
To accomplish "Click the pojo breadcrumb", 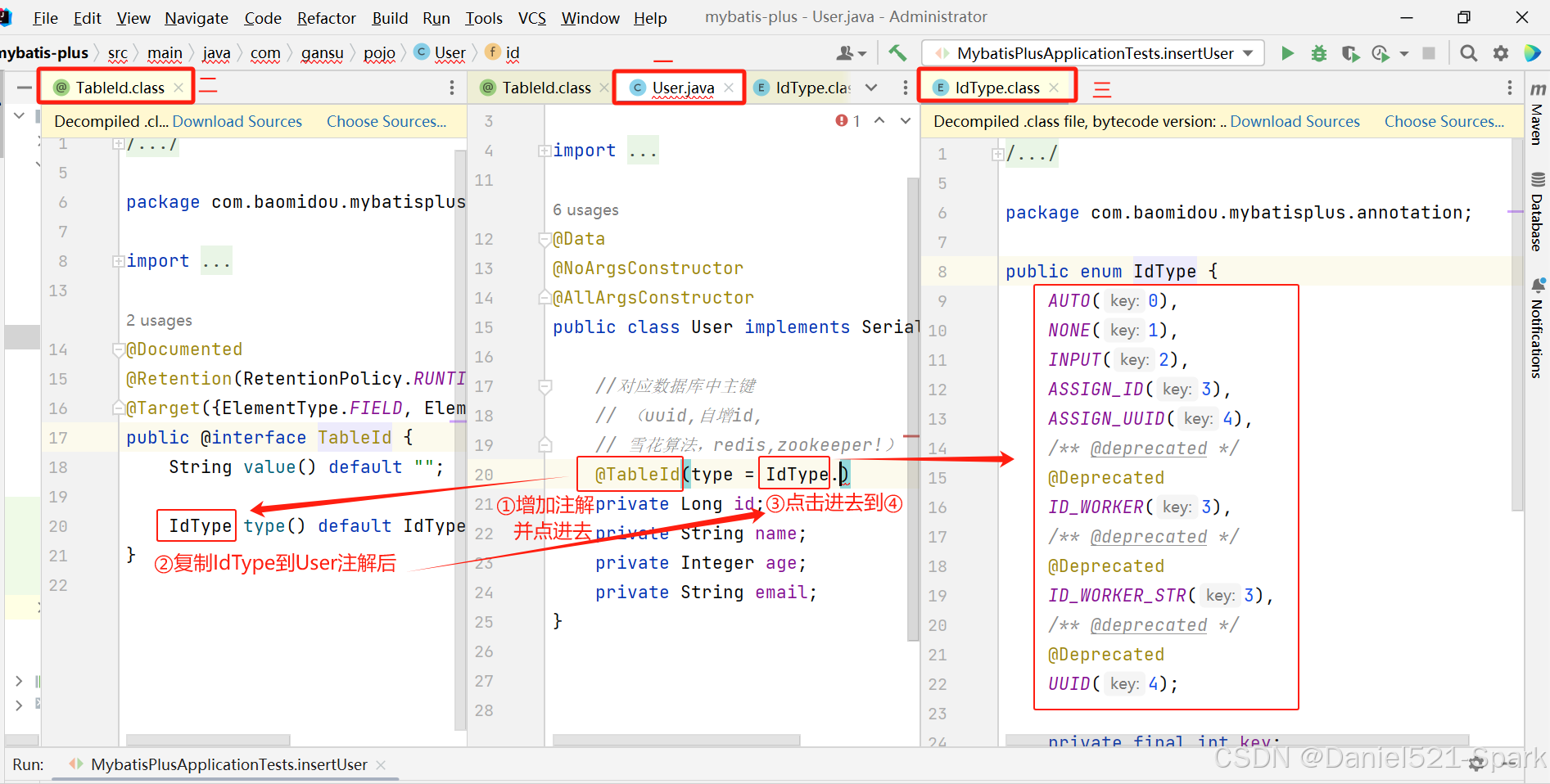I will point(380,53).
